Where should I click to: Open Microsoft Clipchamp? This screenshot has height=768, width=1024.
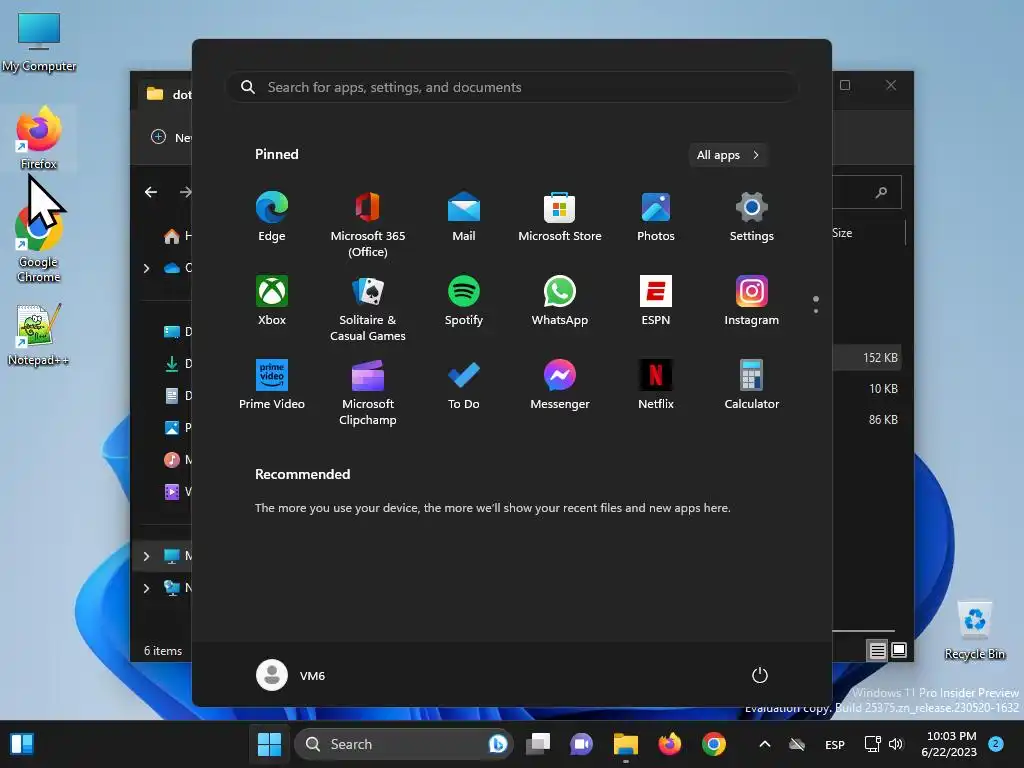pos(368,392)
